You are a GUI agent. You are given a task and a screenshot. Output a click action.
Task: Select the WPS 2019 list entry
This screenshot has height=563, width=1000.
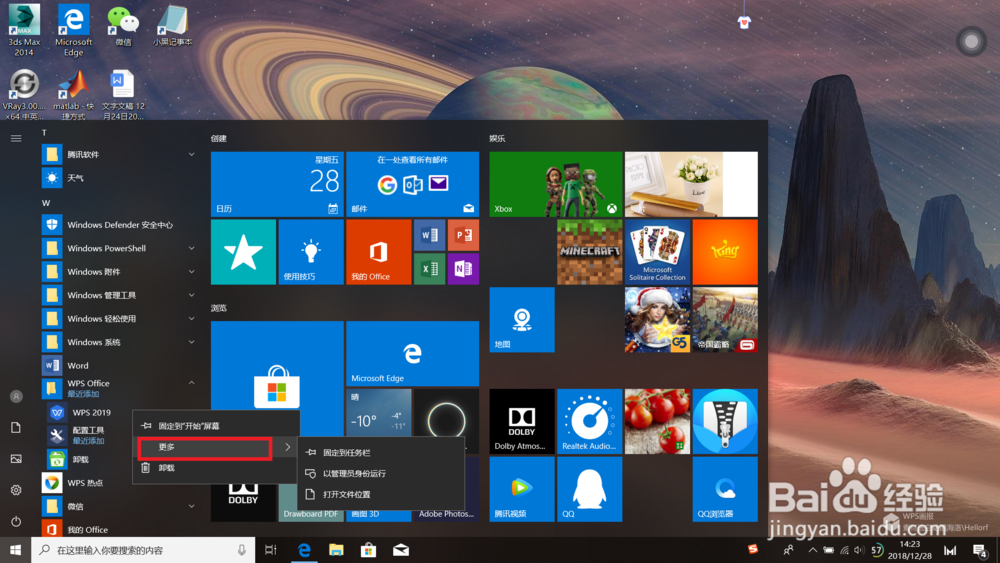coord(89,413)
